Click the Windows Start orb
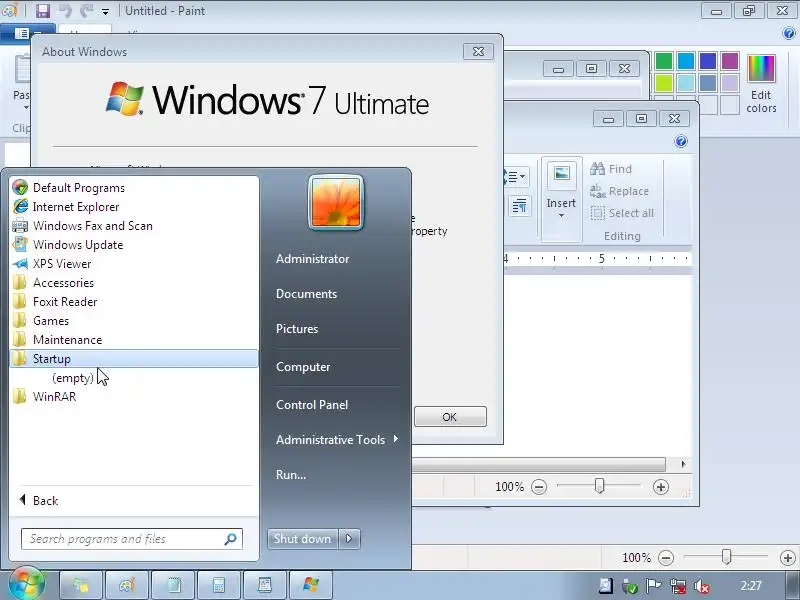Image resolution: width=800 pixels, height=600 pixels. [x=27, y=584]
